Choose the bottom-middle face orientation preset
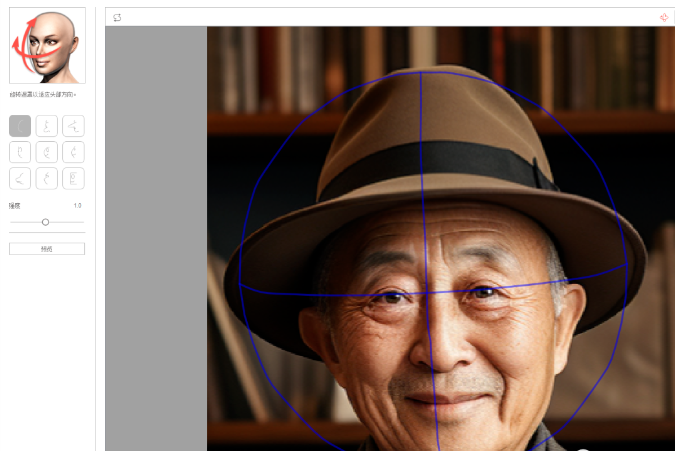Image resolution: width=675 pixels, height=451 pixels. tap(47, 178)
